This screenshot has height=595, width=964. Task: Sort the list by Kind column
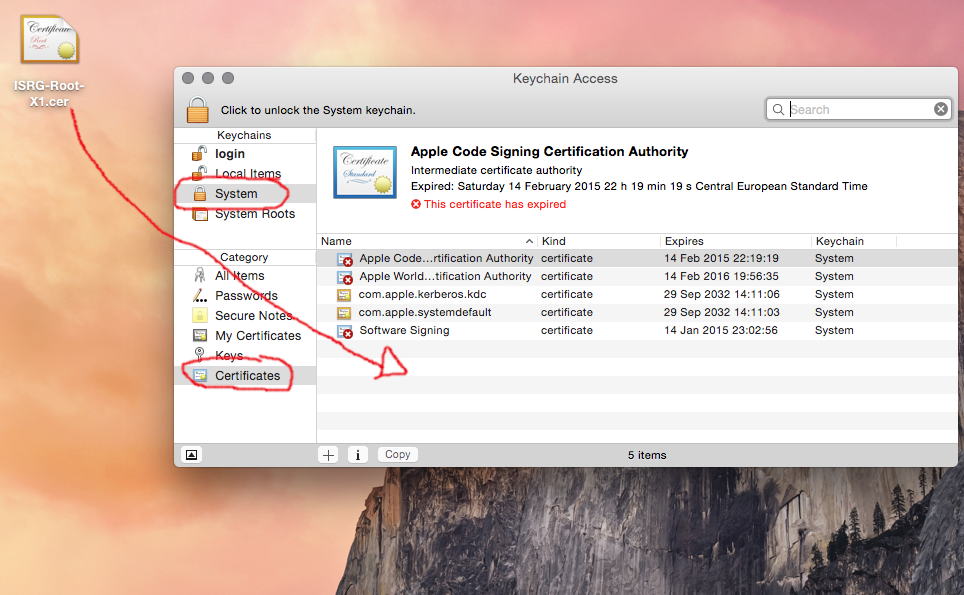(599, 241)
